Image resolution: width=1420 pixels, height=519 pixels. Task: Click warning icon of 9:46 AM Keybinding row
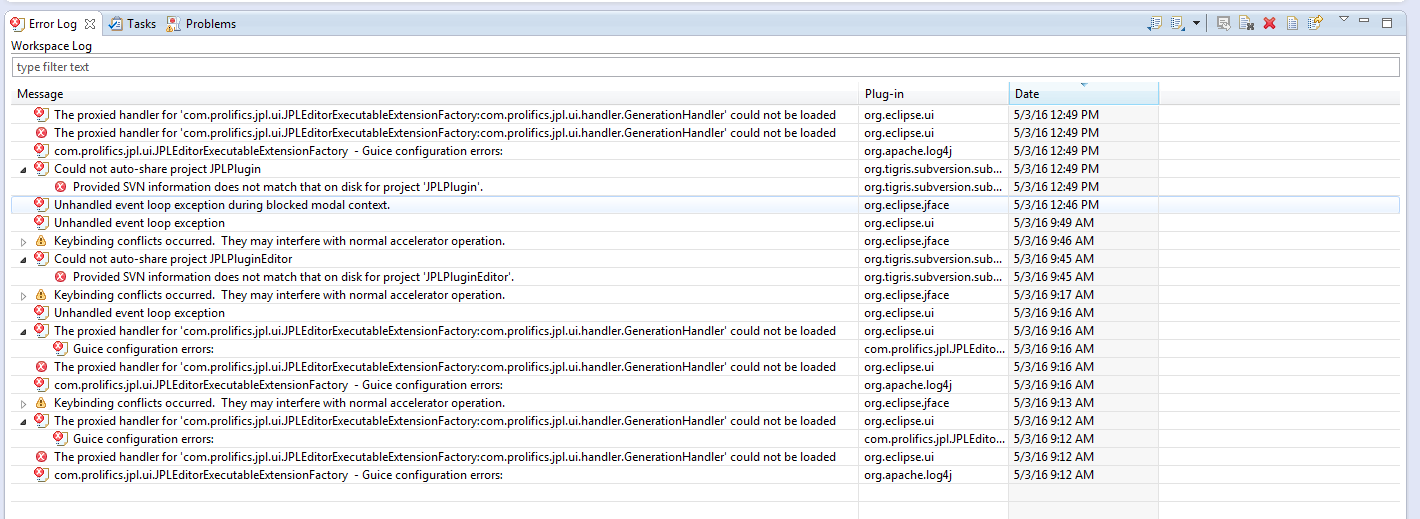[x=41, y=241]
